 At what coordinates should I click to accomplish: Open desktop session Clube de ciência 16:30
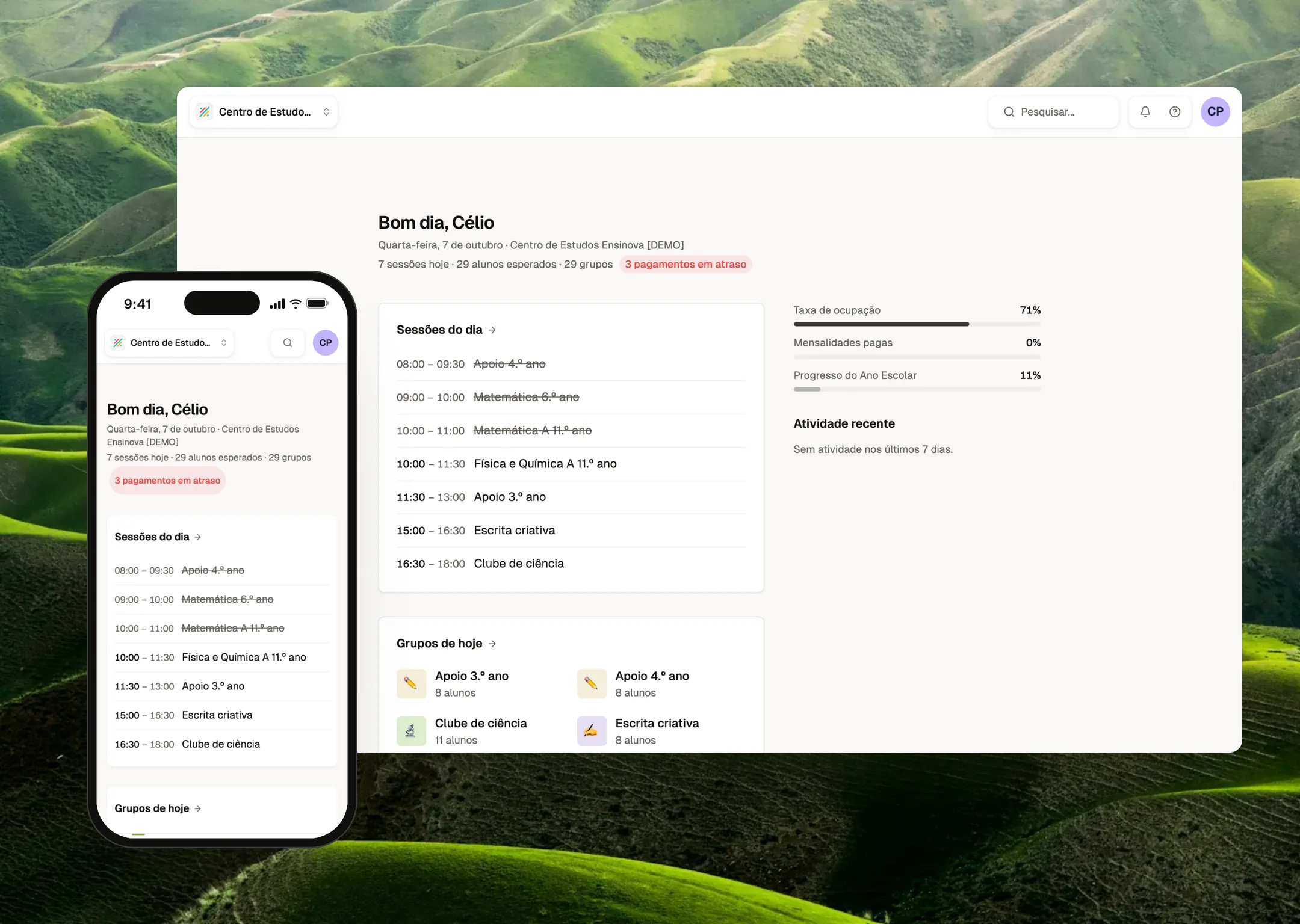(x=571, y=564)
